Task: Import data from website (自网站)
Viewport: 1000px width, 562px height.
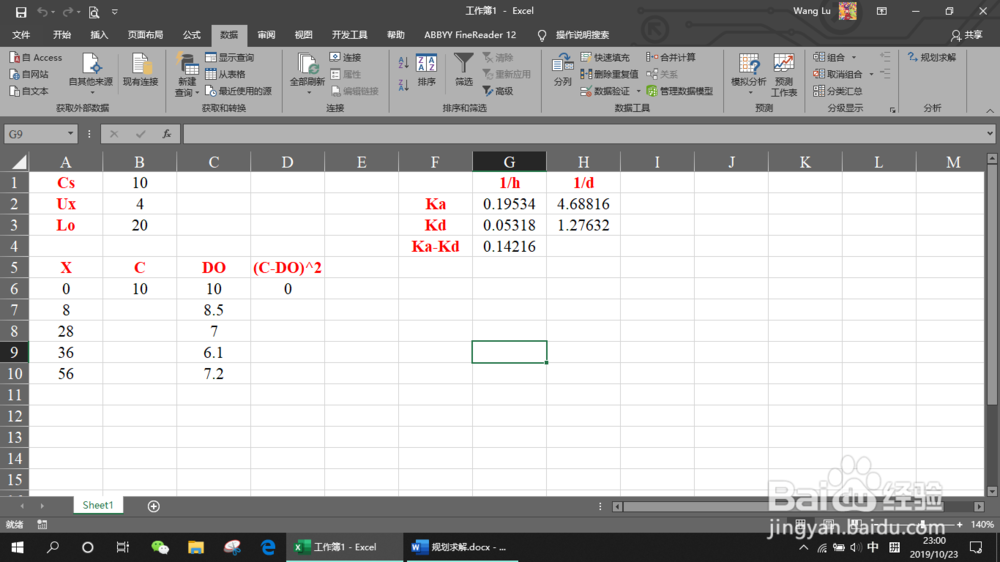Action: point(29,74)
